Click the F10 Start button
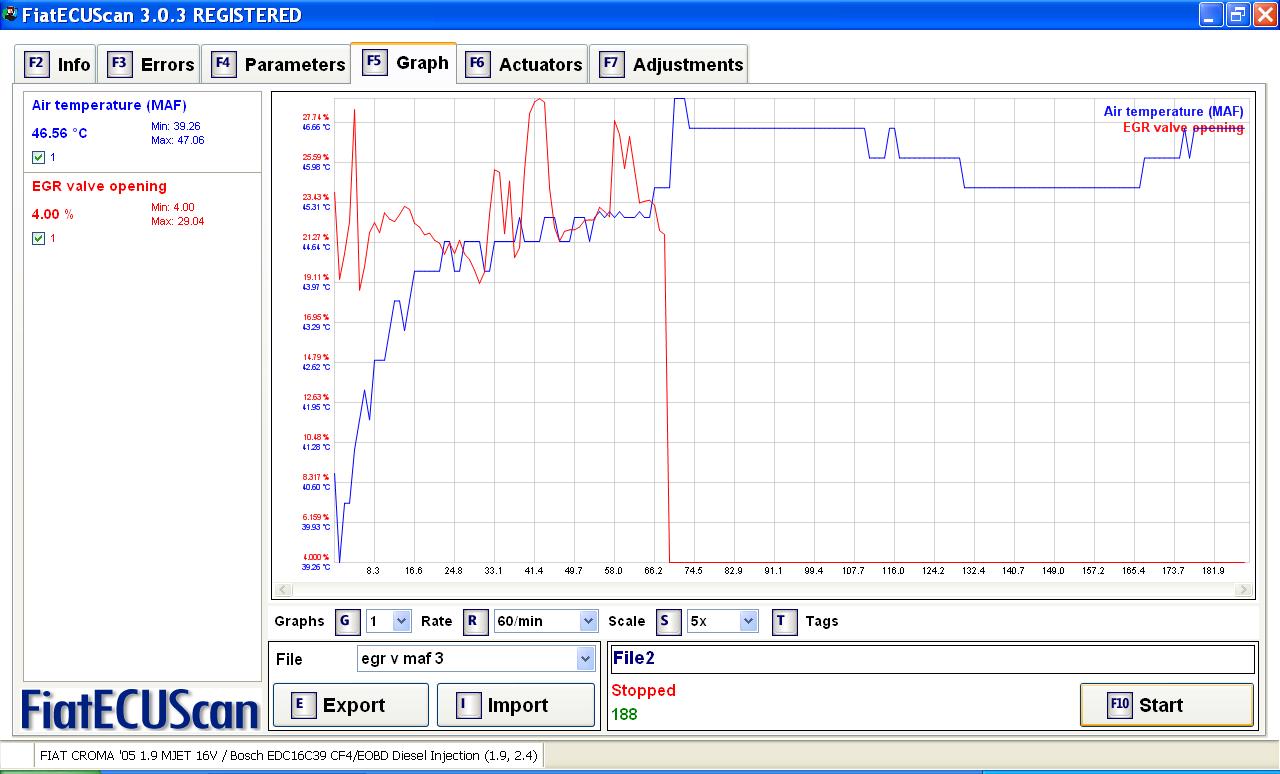 (1166, 705)
